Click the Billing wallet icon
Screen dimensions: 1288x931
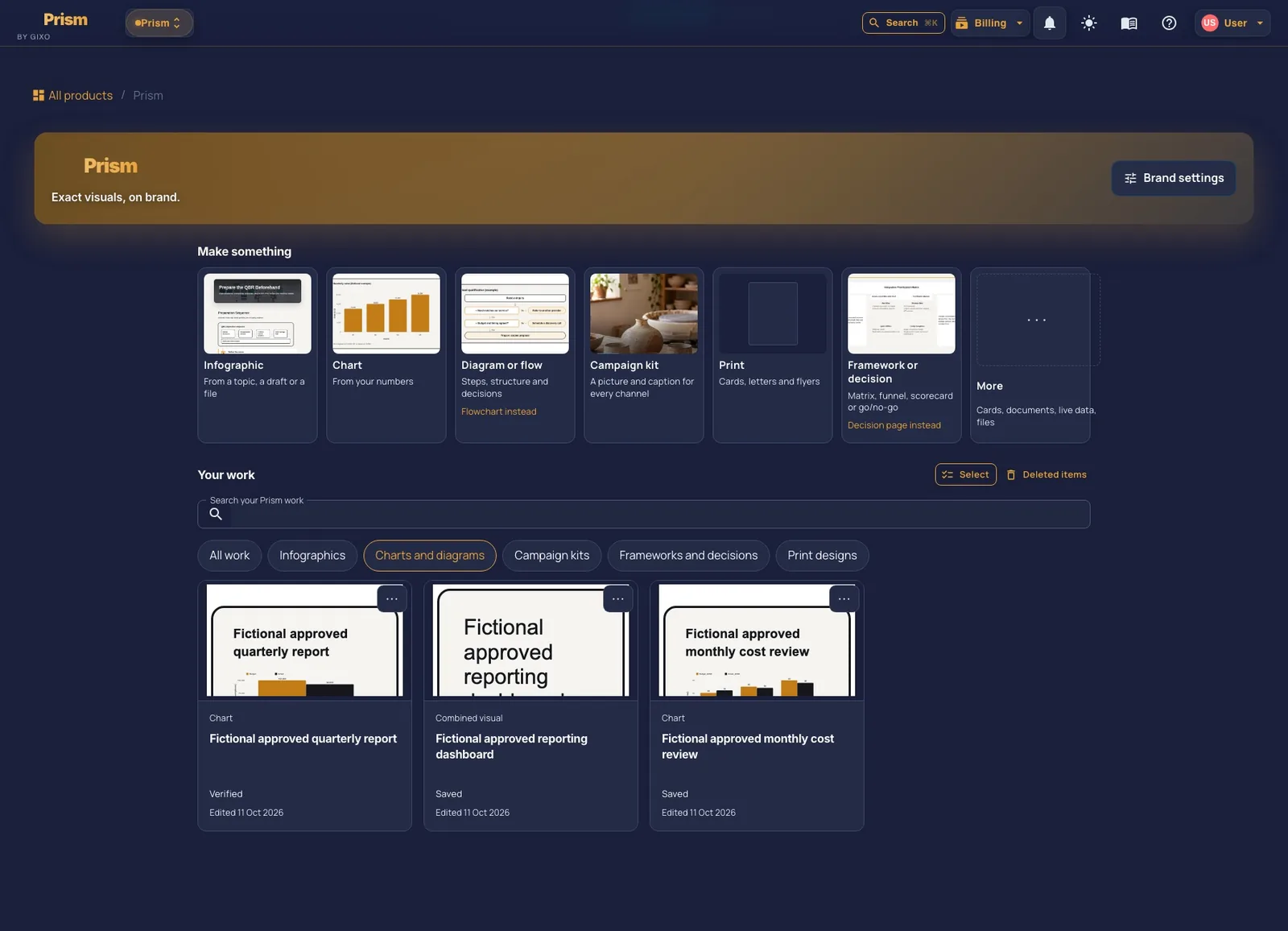tap(961, 23)
